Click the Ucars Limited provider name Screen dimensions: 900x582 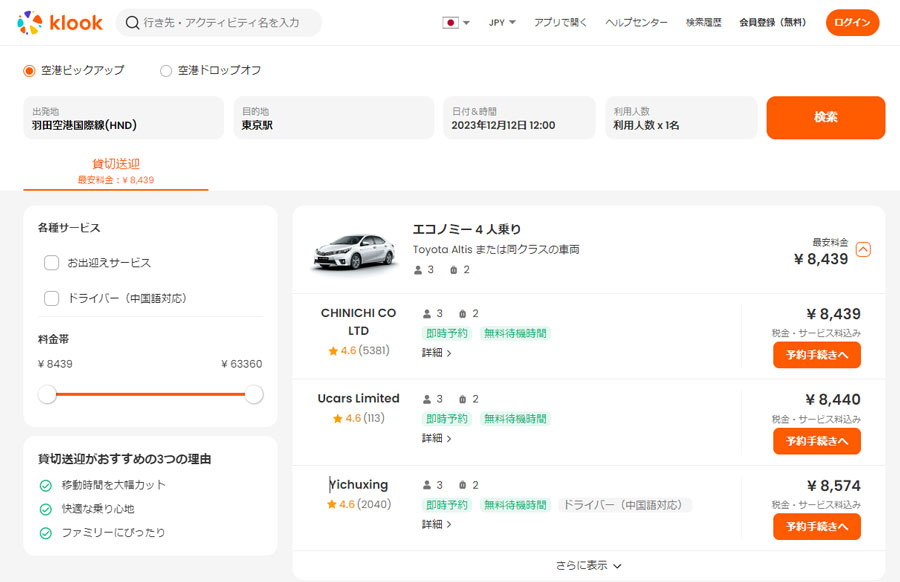pos(358,398)
